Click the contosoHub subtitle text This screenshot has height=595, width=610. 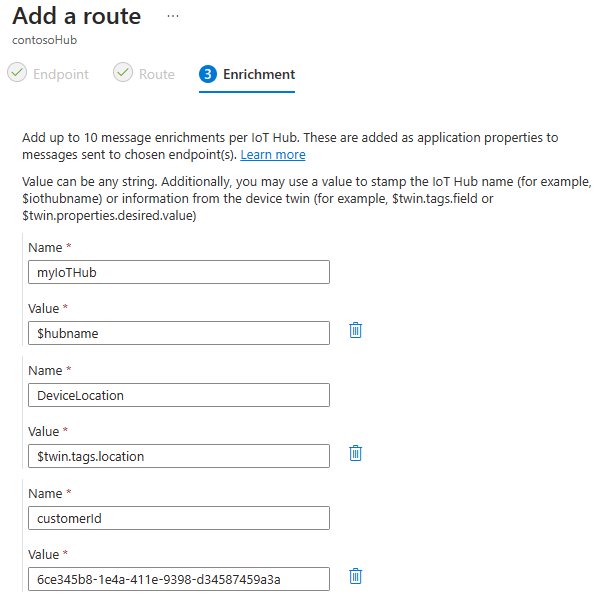click(x=44, y=40)
